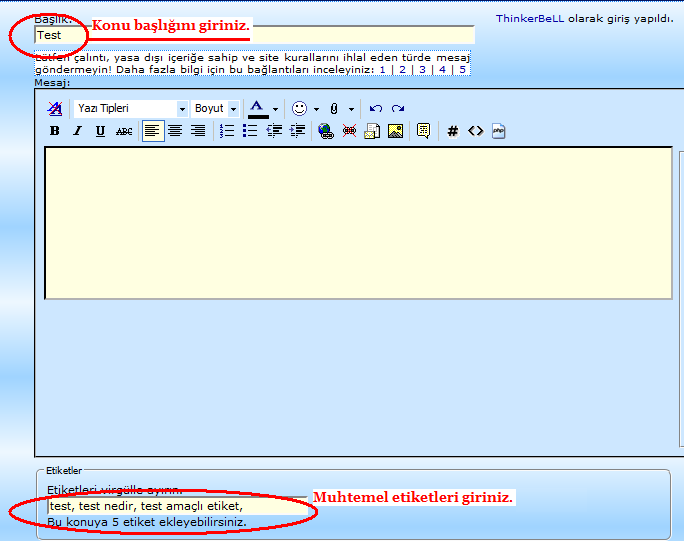
Task: Click the tags input field
Action: 175,506
